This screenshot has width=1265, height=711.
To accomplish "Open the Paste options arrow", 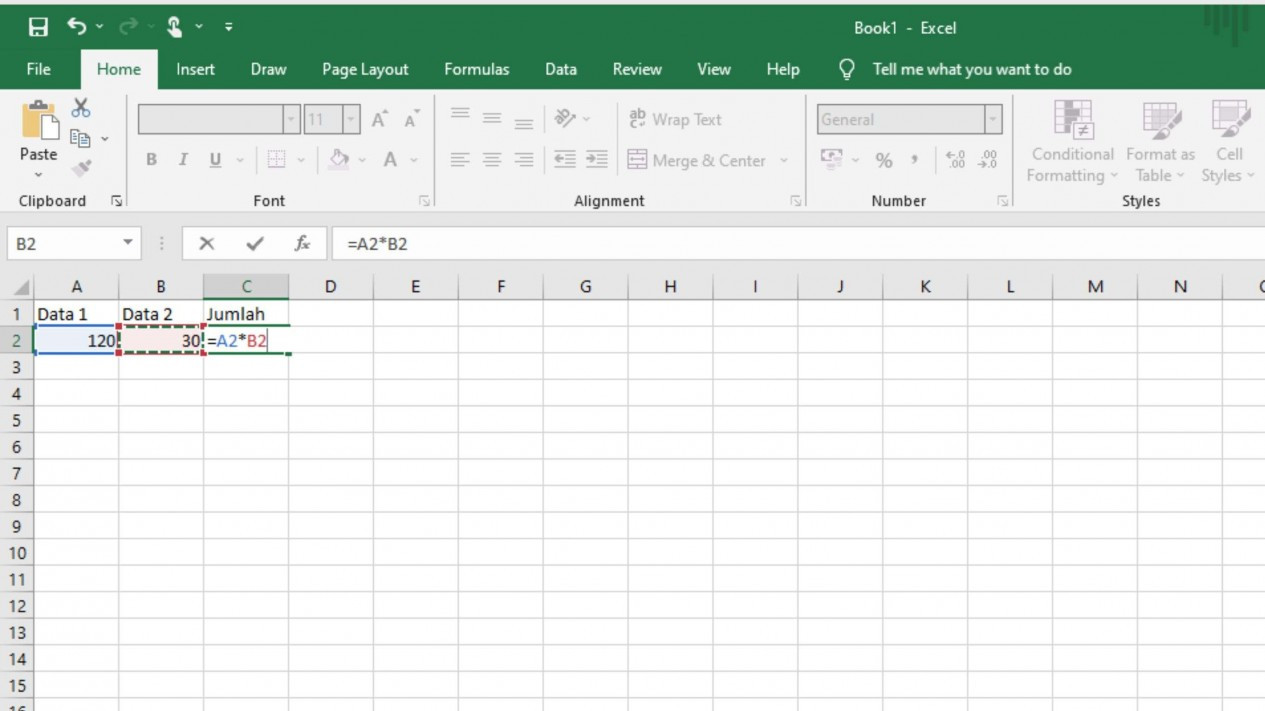I will pos(38,175).
